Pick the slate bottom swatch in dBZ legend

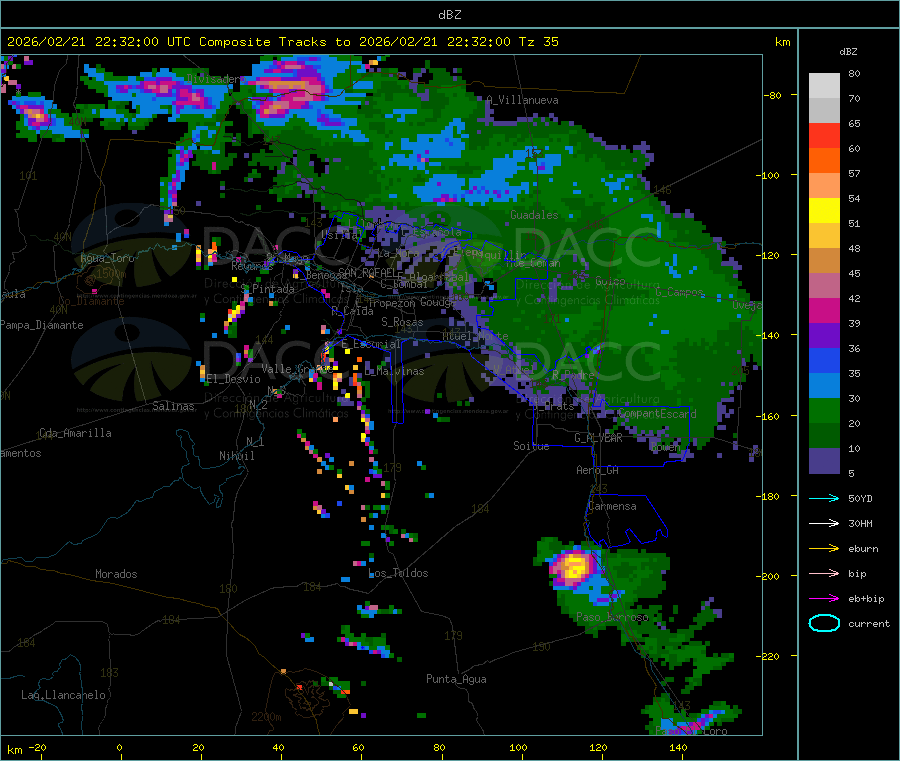point(824,461)
